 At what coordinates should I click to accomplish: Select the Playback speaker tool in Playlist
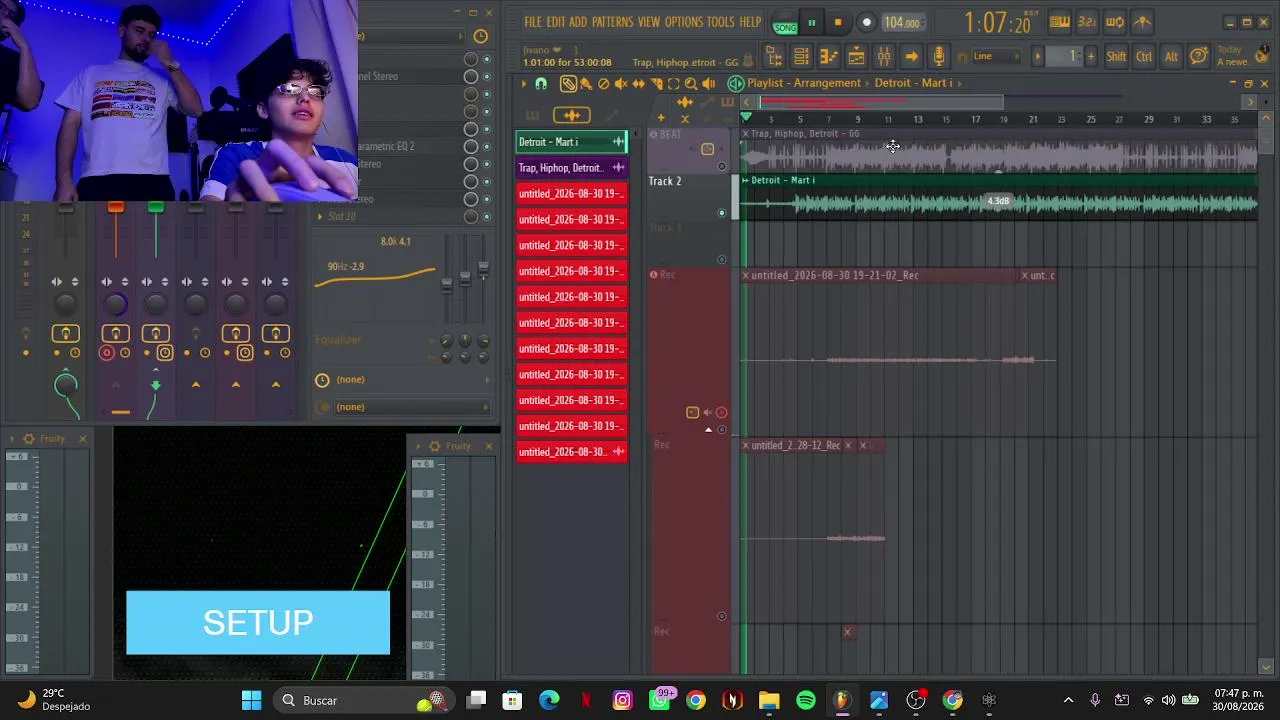[x=709, y=84]
